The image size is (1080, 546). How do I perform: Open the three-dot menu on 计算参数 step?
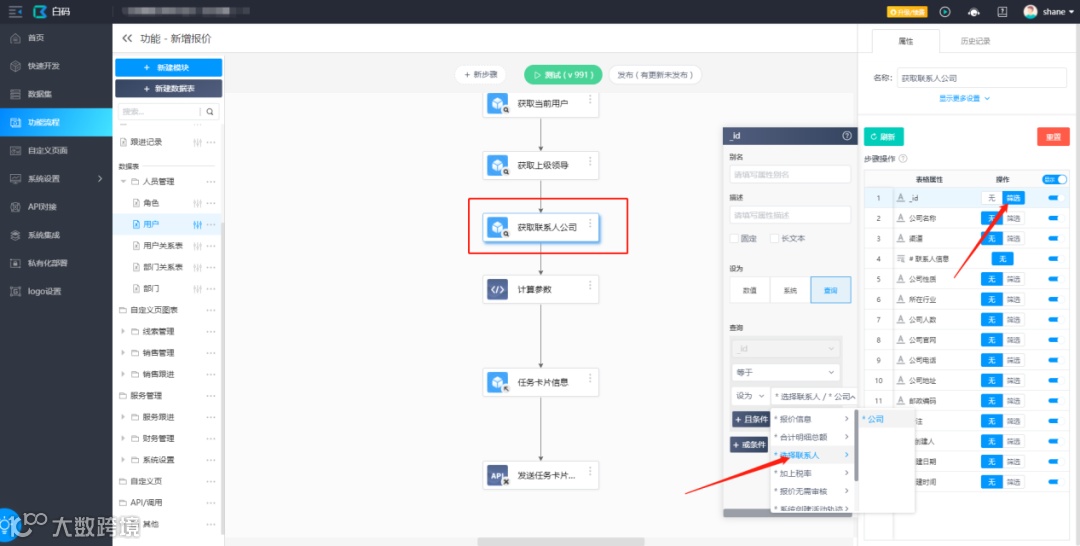coord(590,284)
